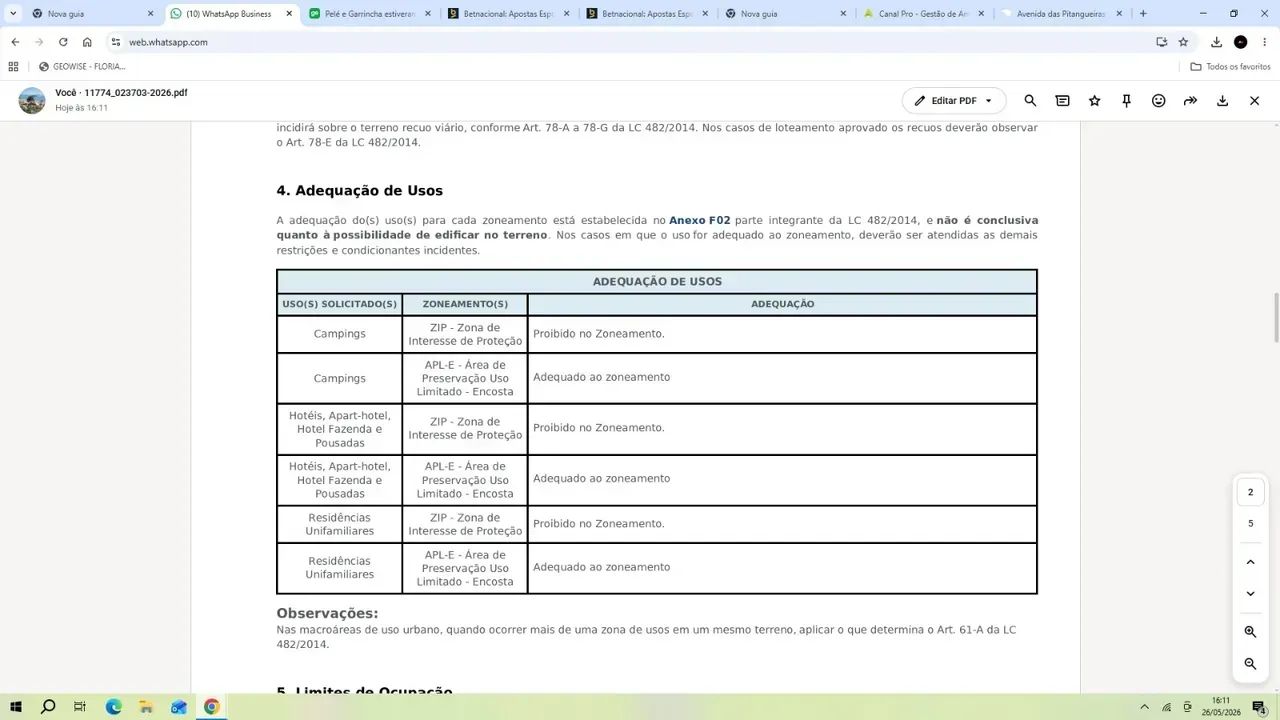Star this PDF message
The height and width of the screenshot is (720, 1280).
pos(1094,101)
